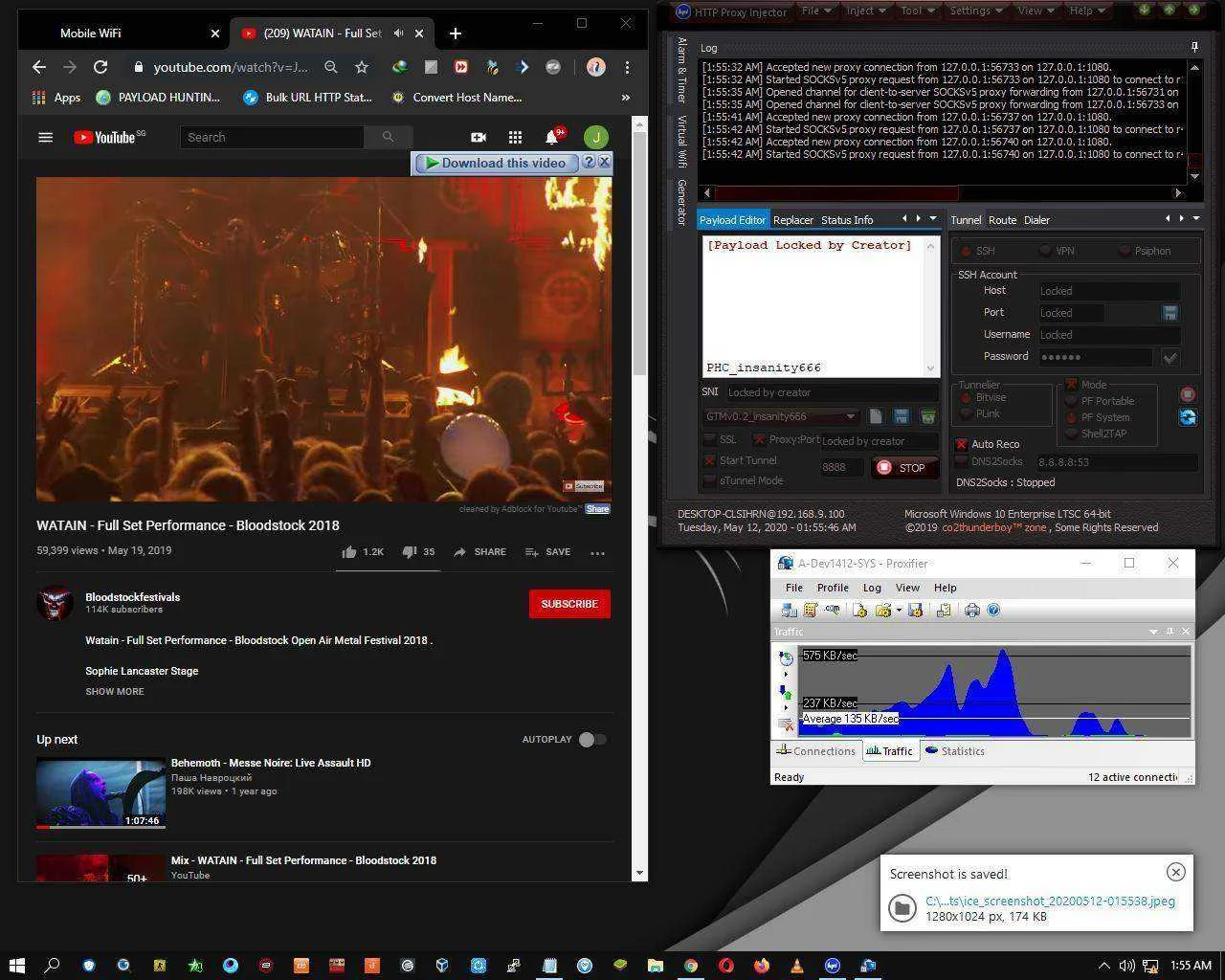Open dropdown arrow beside Proxifier's open-profile icon
The image size is (1225, 980).
[898, 610]
